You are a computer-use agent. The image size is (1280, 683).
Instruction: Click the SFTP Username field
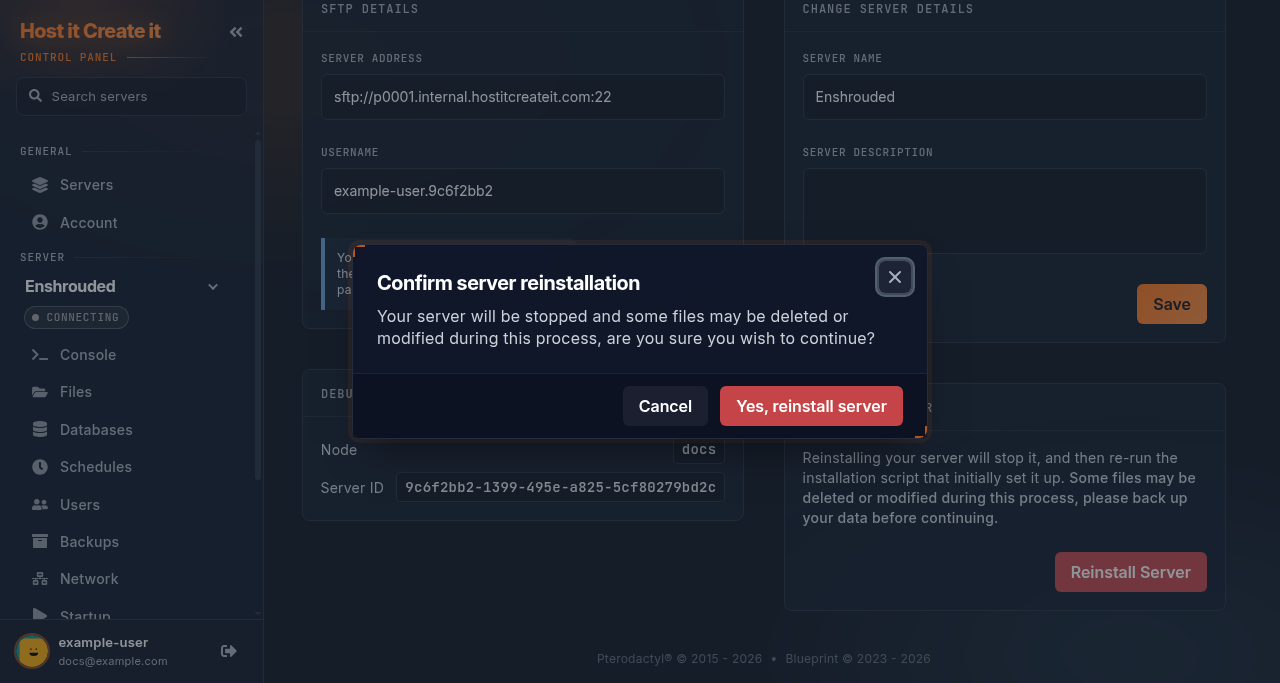pyautogui.click(x=522, y=191)
